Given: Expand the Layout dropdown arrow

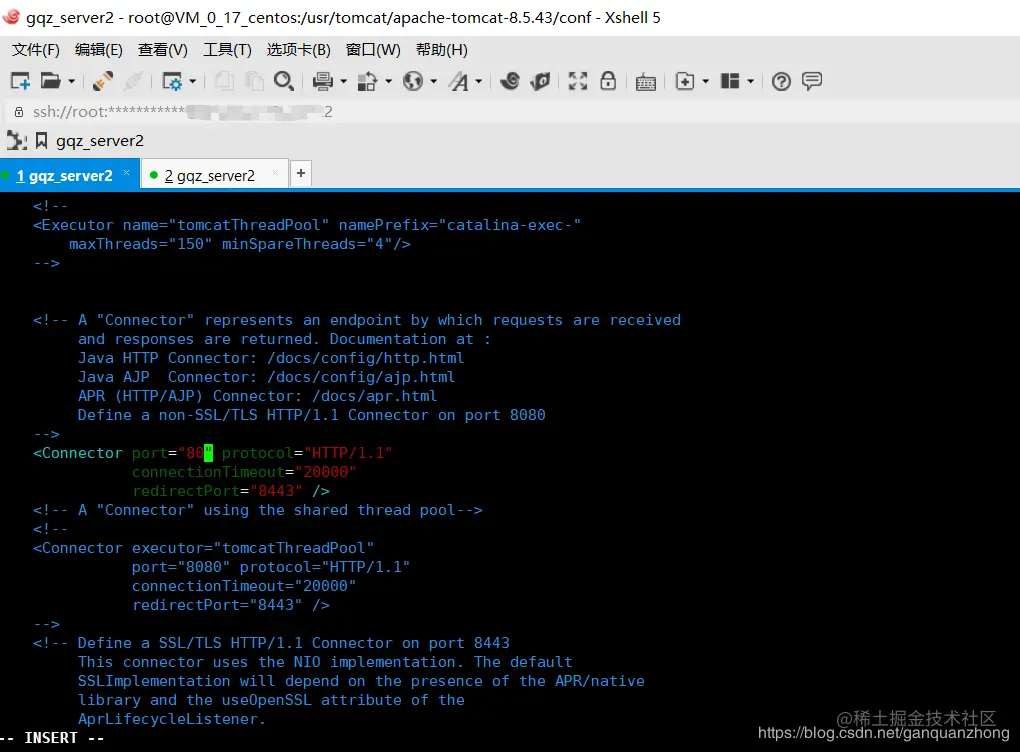Looking at the screenshot, I should click(x=750, y=81).
